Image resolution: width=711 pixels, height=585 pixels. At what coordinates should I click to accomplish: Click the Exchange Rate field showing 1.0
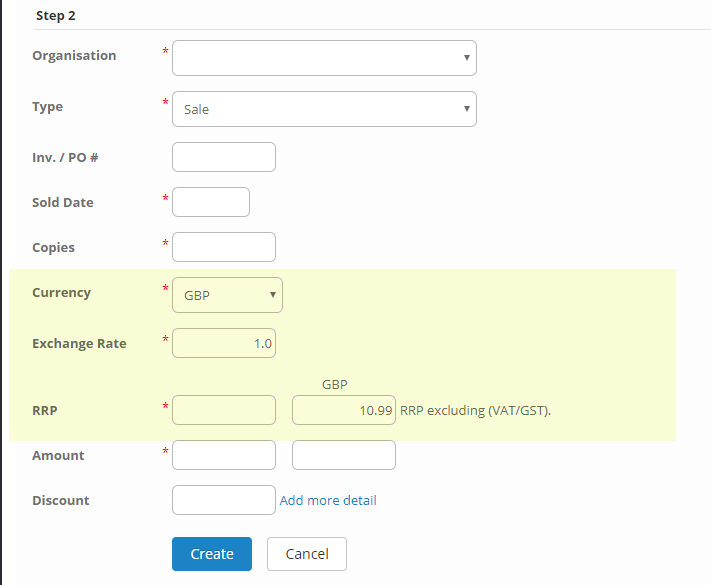[224, 343]
